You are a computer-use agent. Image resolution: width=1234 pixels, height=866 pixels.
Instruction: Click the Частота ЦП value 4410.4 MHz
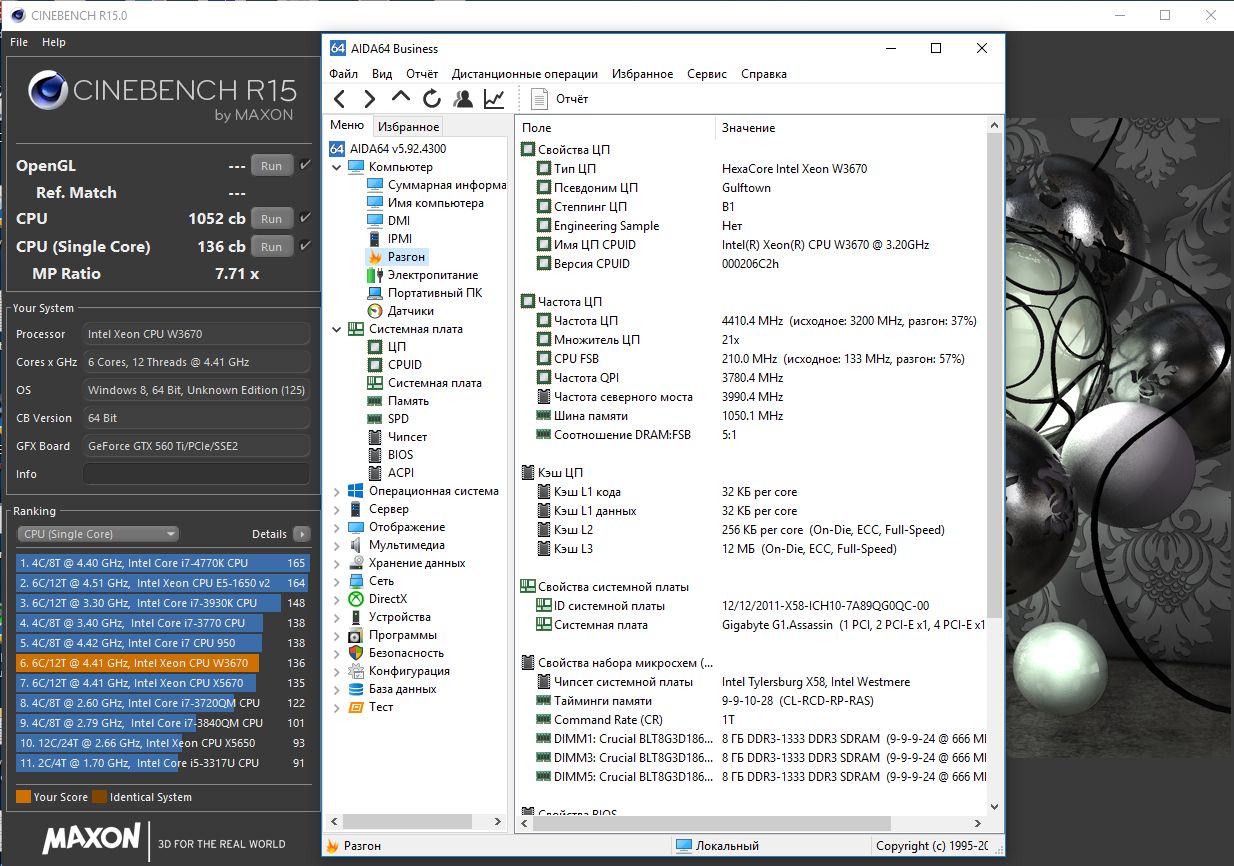tap(849, 321)
